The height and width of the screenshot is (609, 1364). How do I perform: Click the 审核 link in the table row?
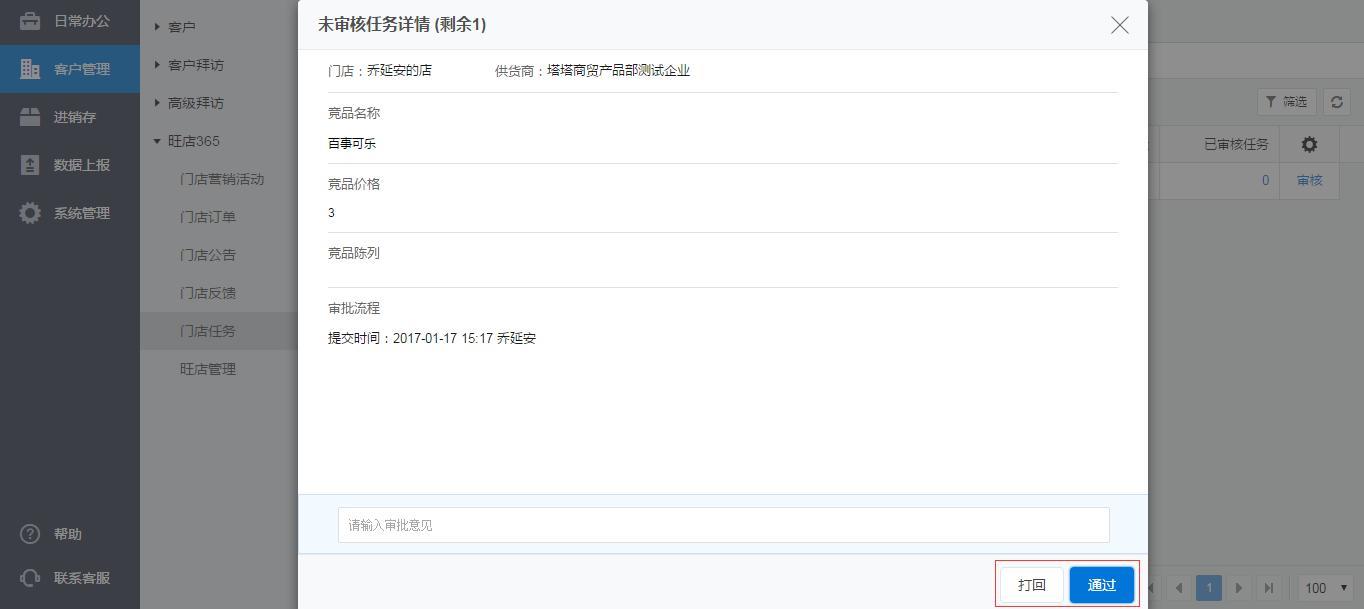coord(1310,180)
